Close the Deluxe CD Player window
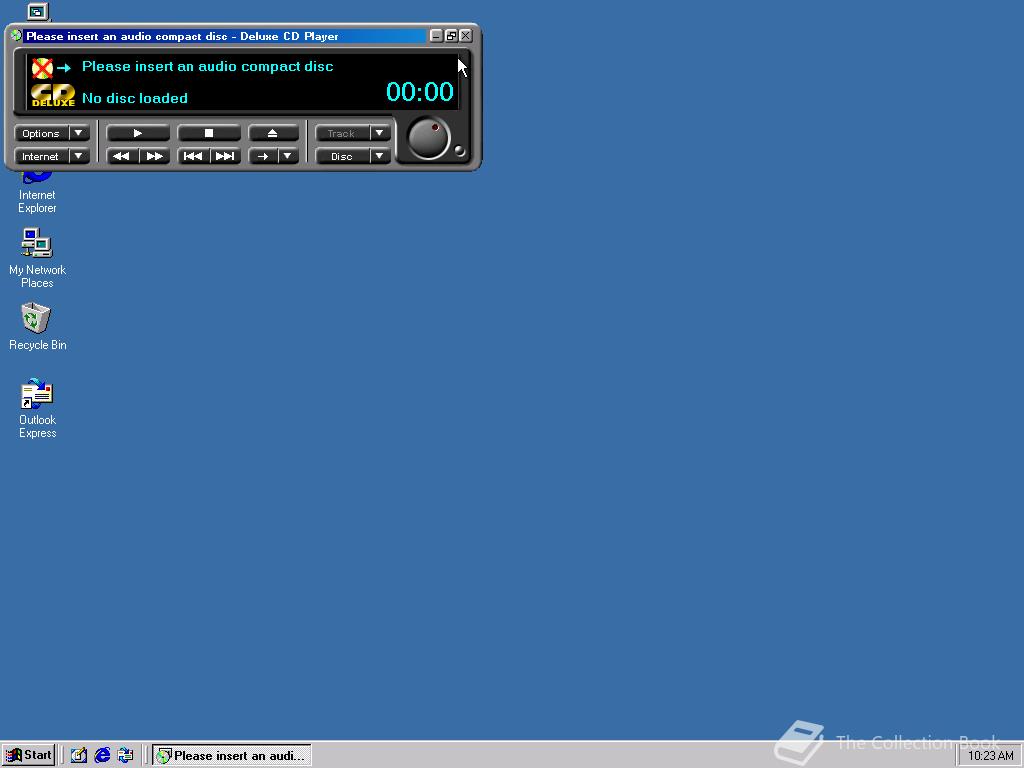The height and width of the screenshot is (768, 1024). coord(466,36)
